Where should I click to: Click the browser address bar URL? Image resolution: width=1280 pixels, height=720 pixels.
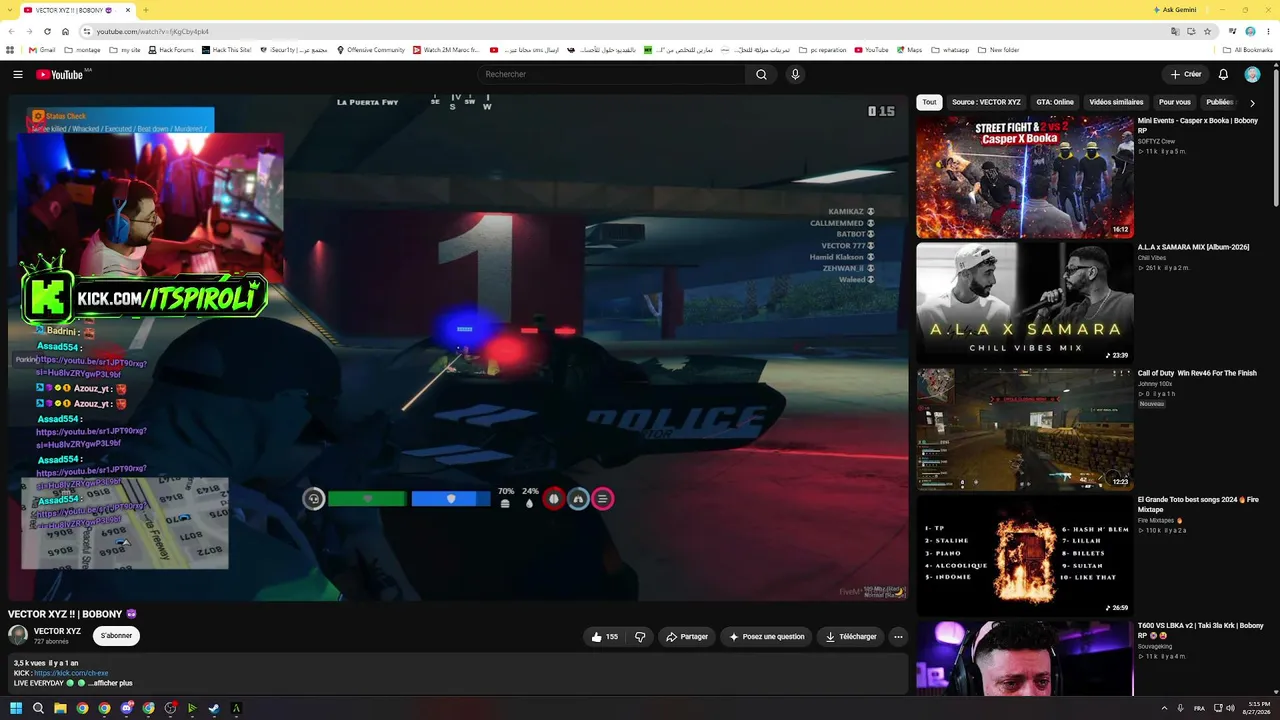[153, 31]
